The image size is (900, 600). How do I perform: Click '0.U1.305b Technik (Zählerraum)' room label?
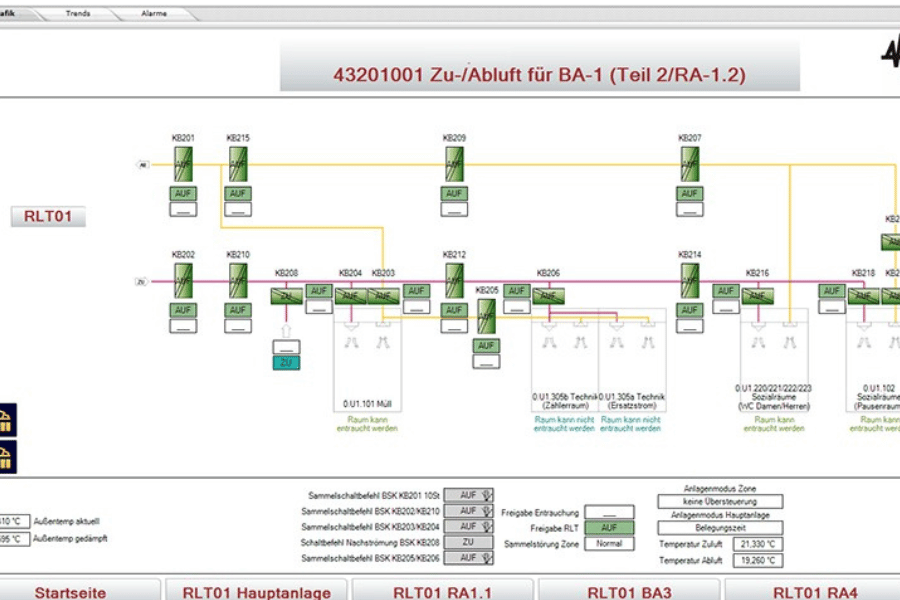(x=565, y=401)
